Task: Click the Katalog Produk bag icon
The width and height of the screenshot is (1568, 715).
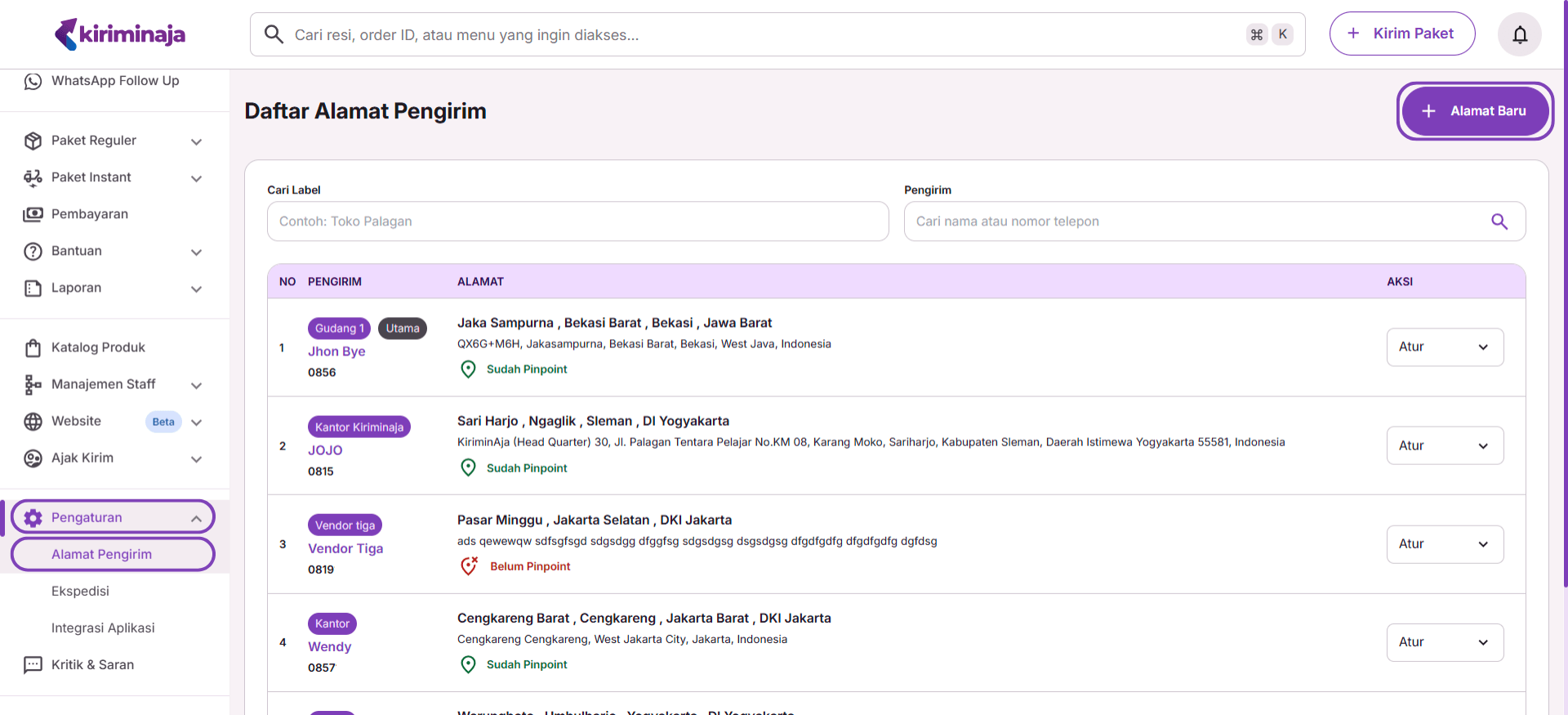Action: tap(33, 348)
